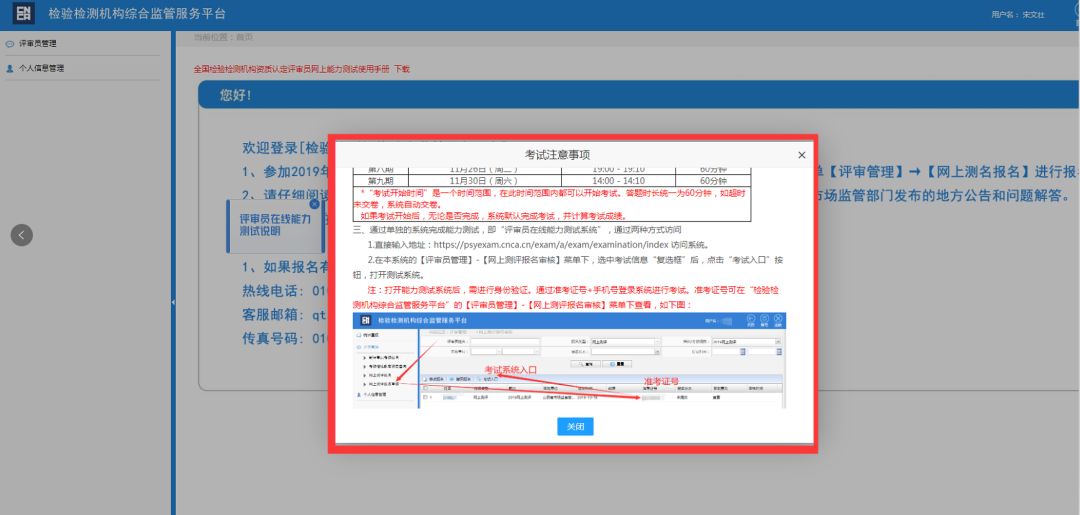Open the 评审员在线能力测试说明 card
The height and width of the screenshot is (515, 1080).
coord(275,225)
